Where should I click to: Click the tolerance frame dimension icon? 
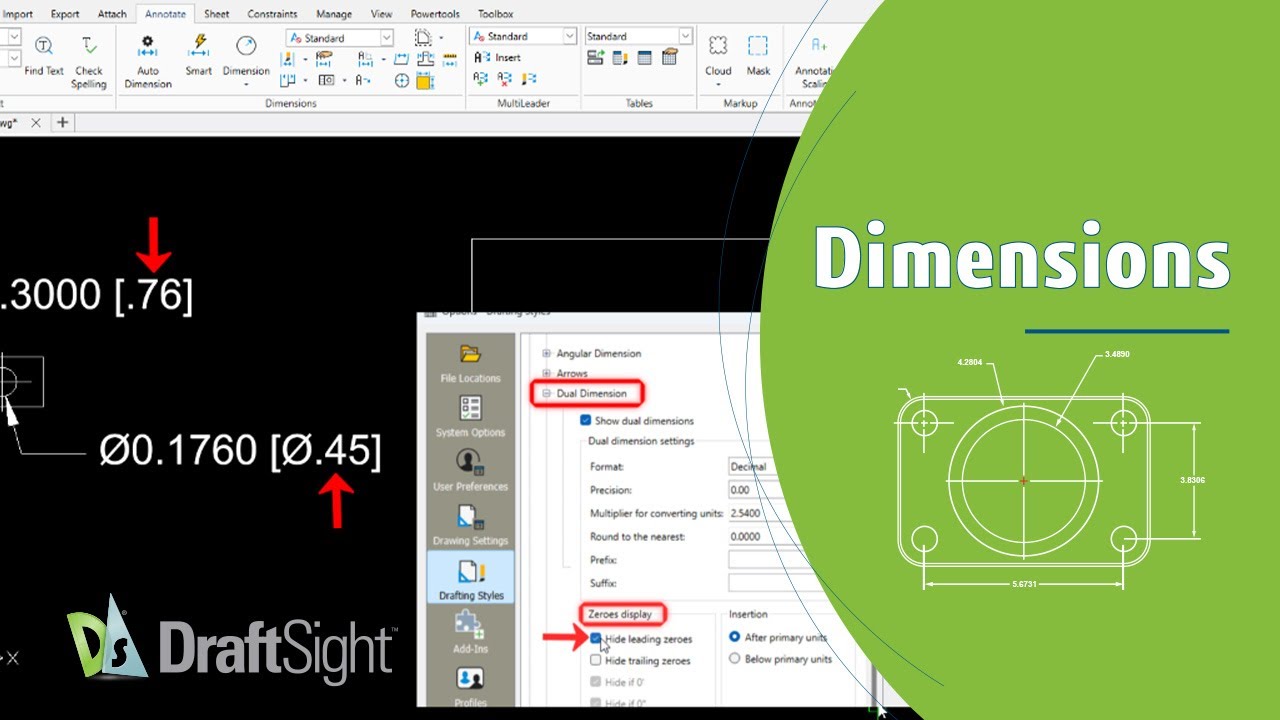pyautogui.click(x=325, y=80)
